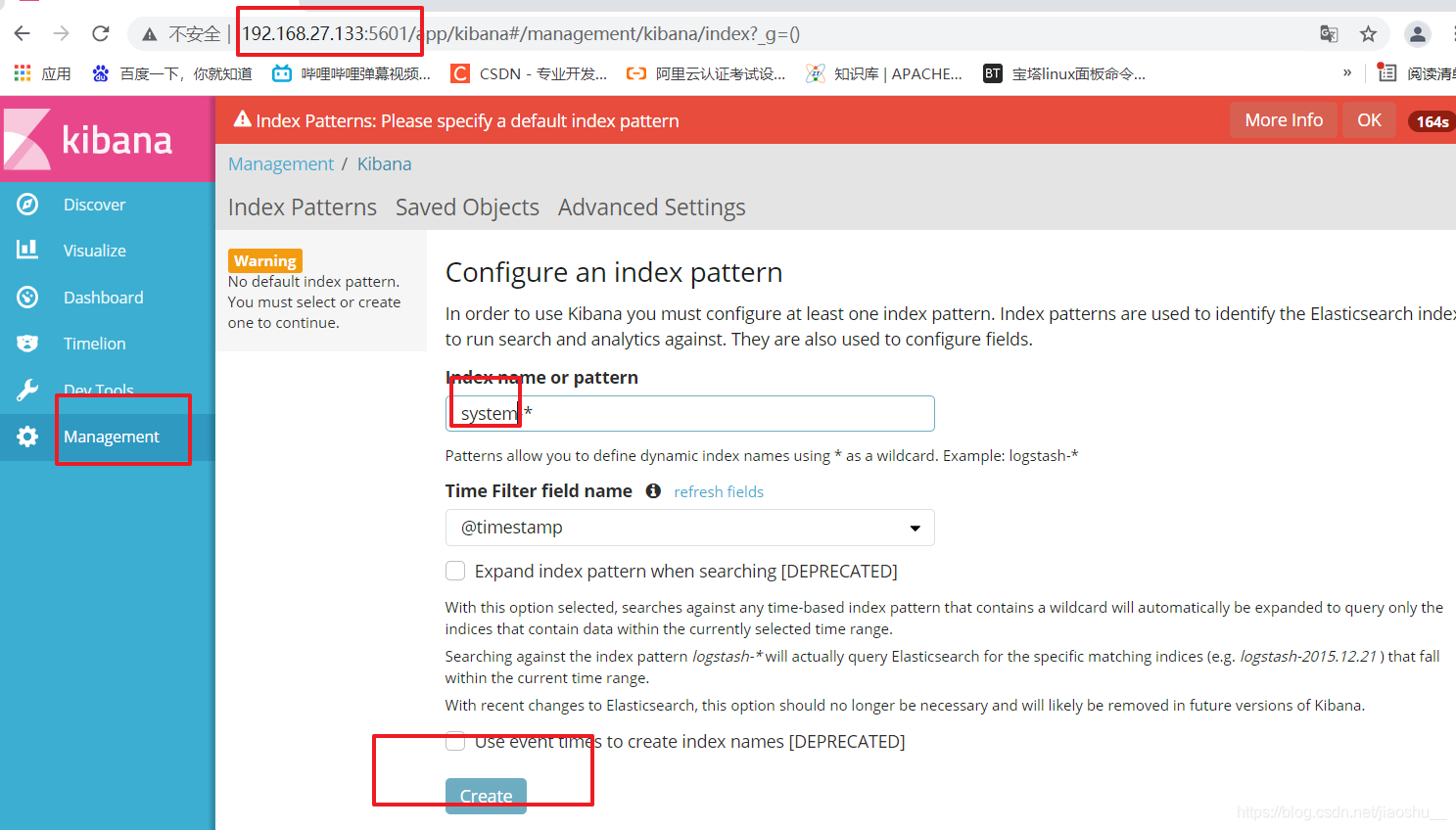Screen dimensions: 1456x830
Task: Click the Dashboard gauge icon
Action: coord(27,297)
